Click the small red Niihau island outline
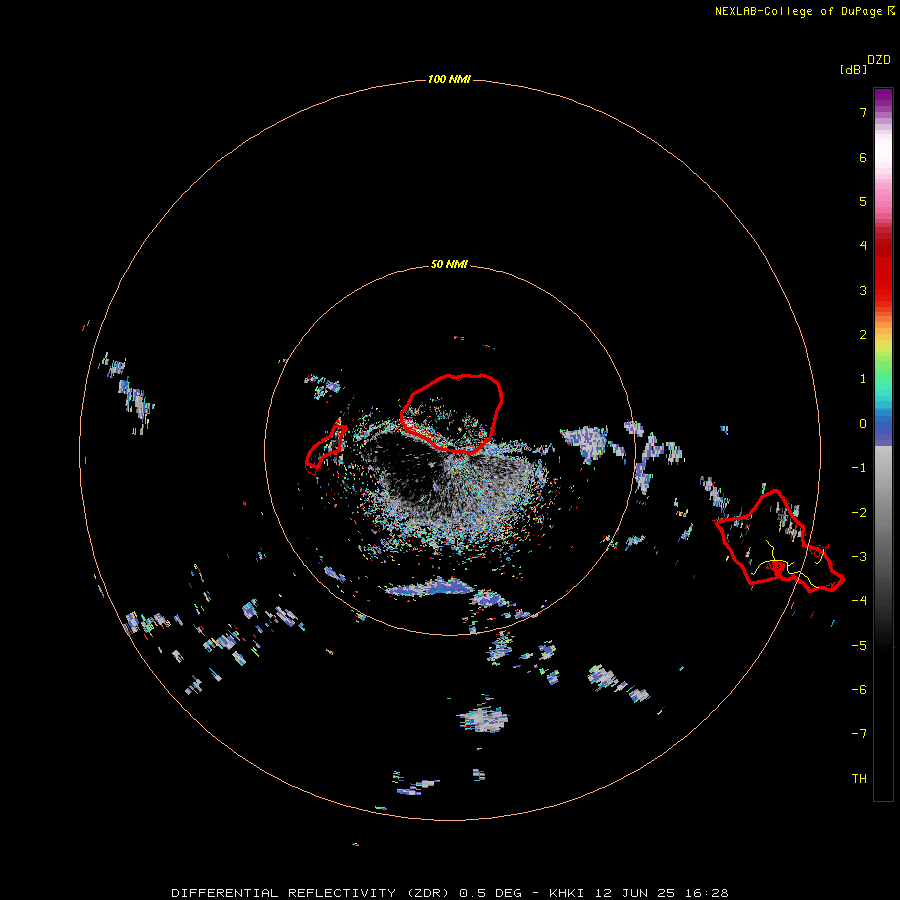Viewport: 900px width, 900px height. point(326,449)
